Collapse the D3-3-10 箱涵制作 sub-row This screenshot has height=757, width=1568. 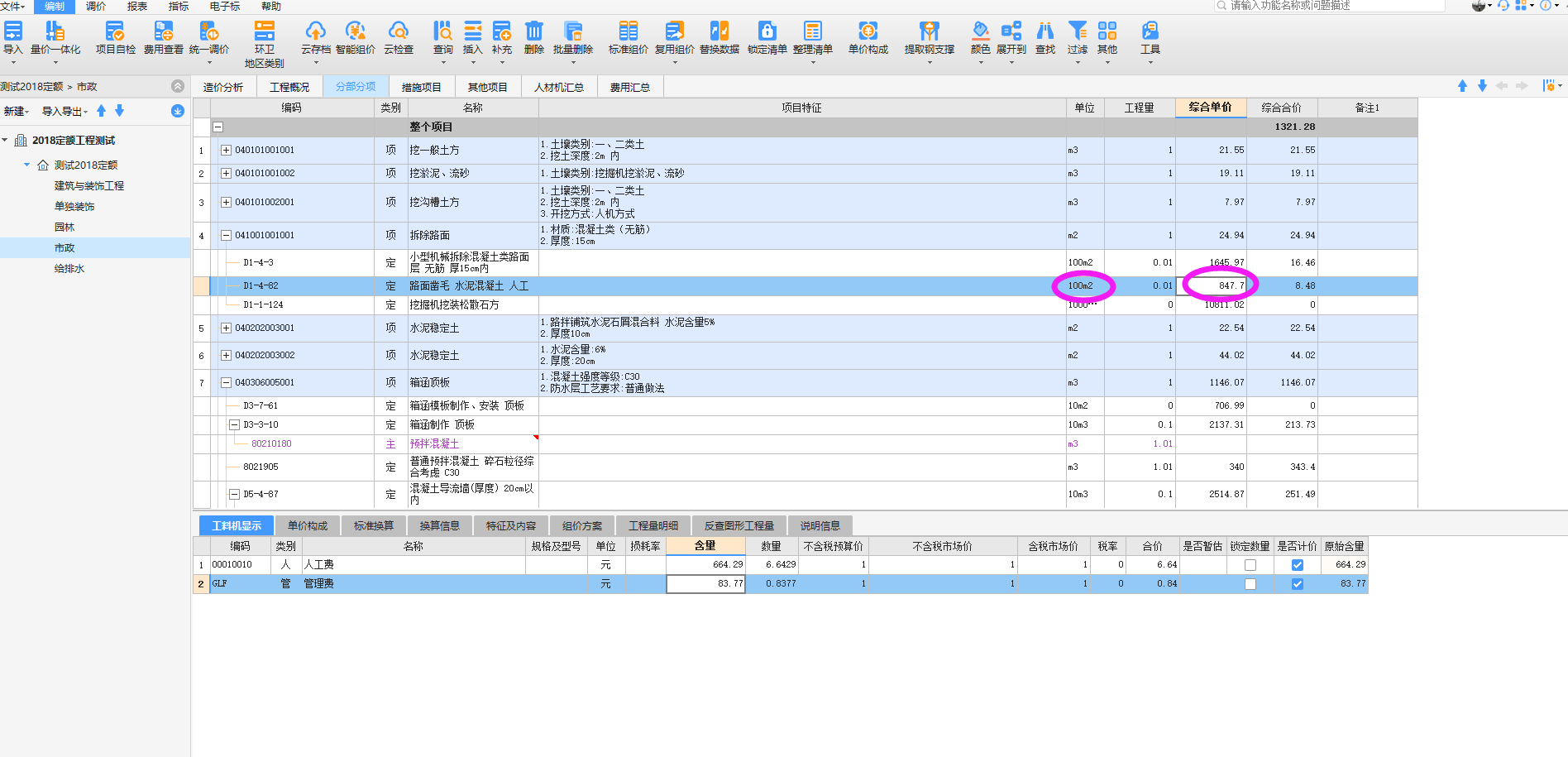(x=234, y=425)
